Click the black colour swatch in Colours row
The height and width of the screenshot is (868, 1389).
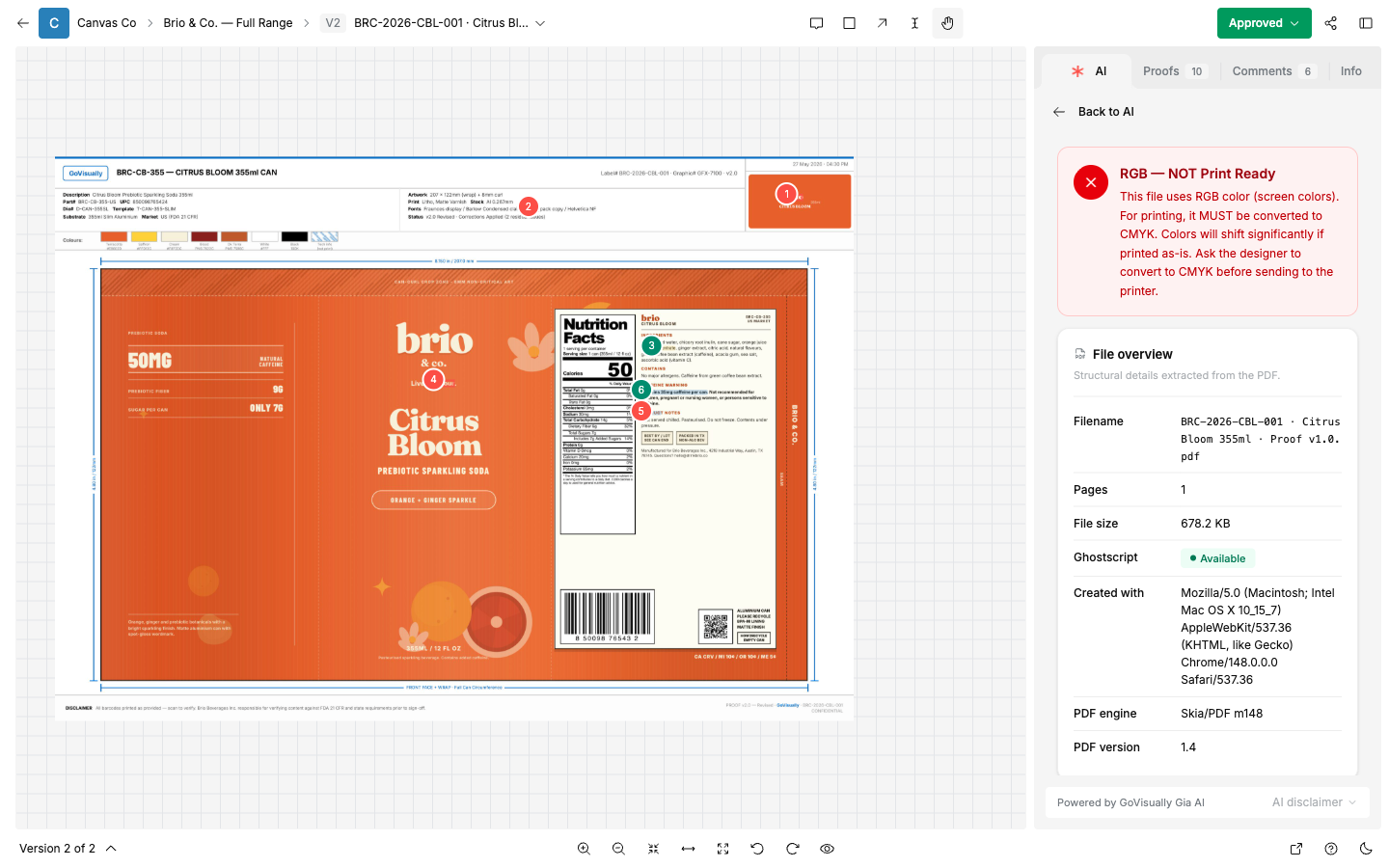294,236
